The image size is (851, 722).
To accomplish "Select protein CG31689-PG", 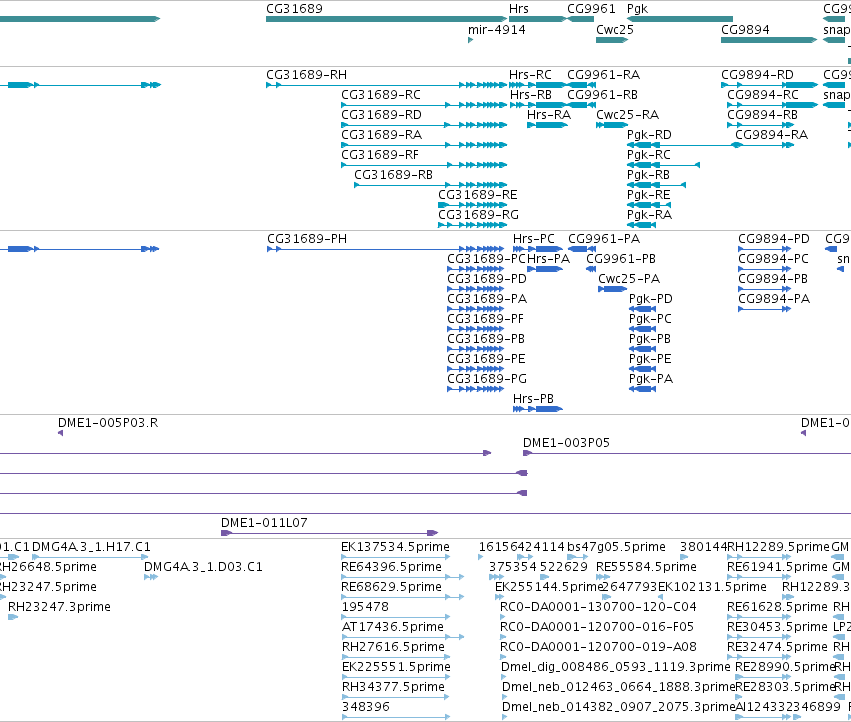I will [x=486, y=378].
